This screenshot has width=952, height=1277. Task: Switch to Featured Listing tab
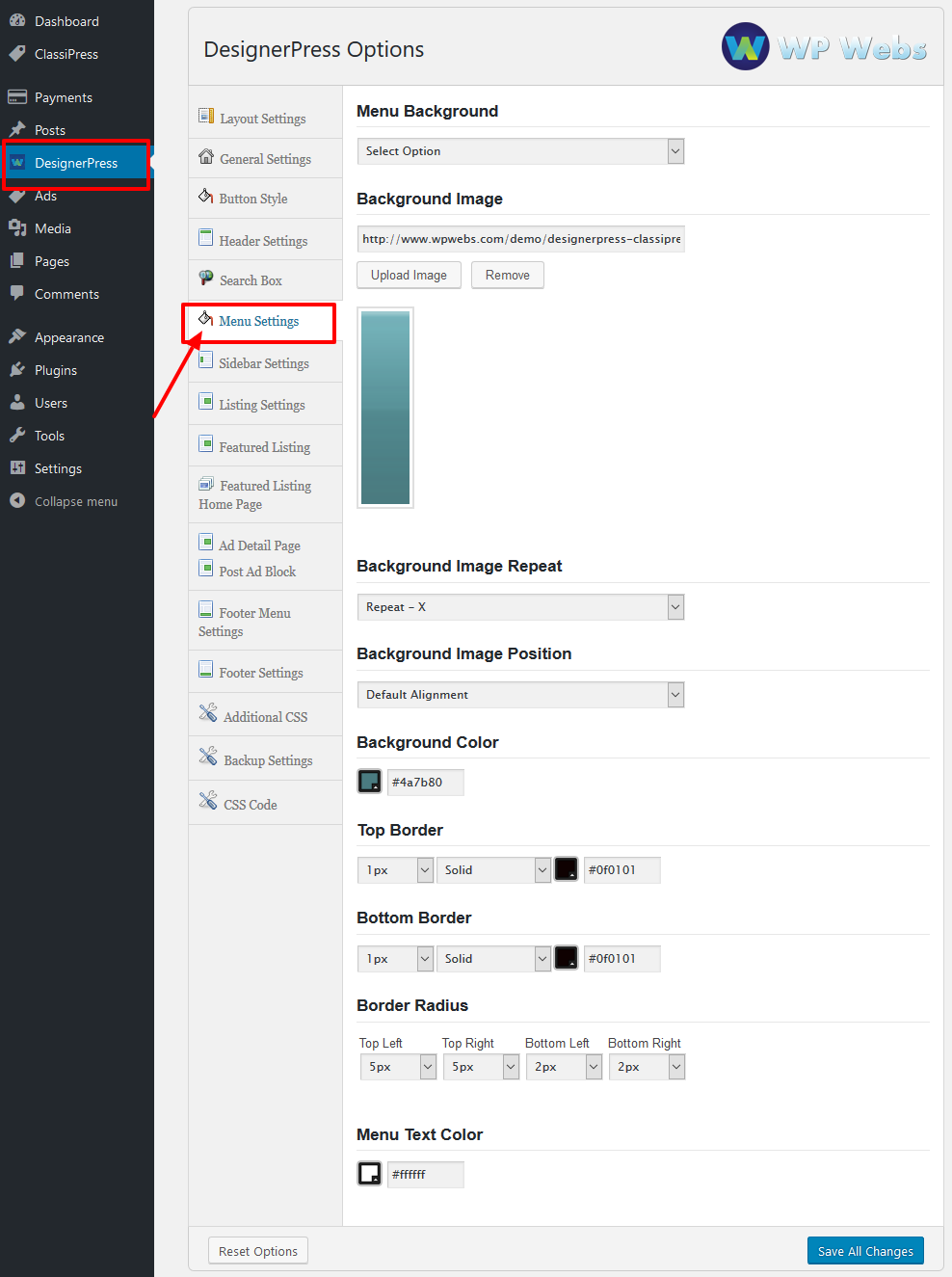[x=266, y=446]
